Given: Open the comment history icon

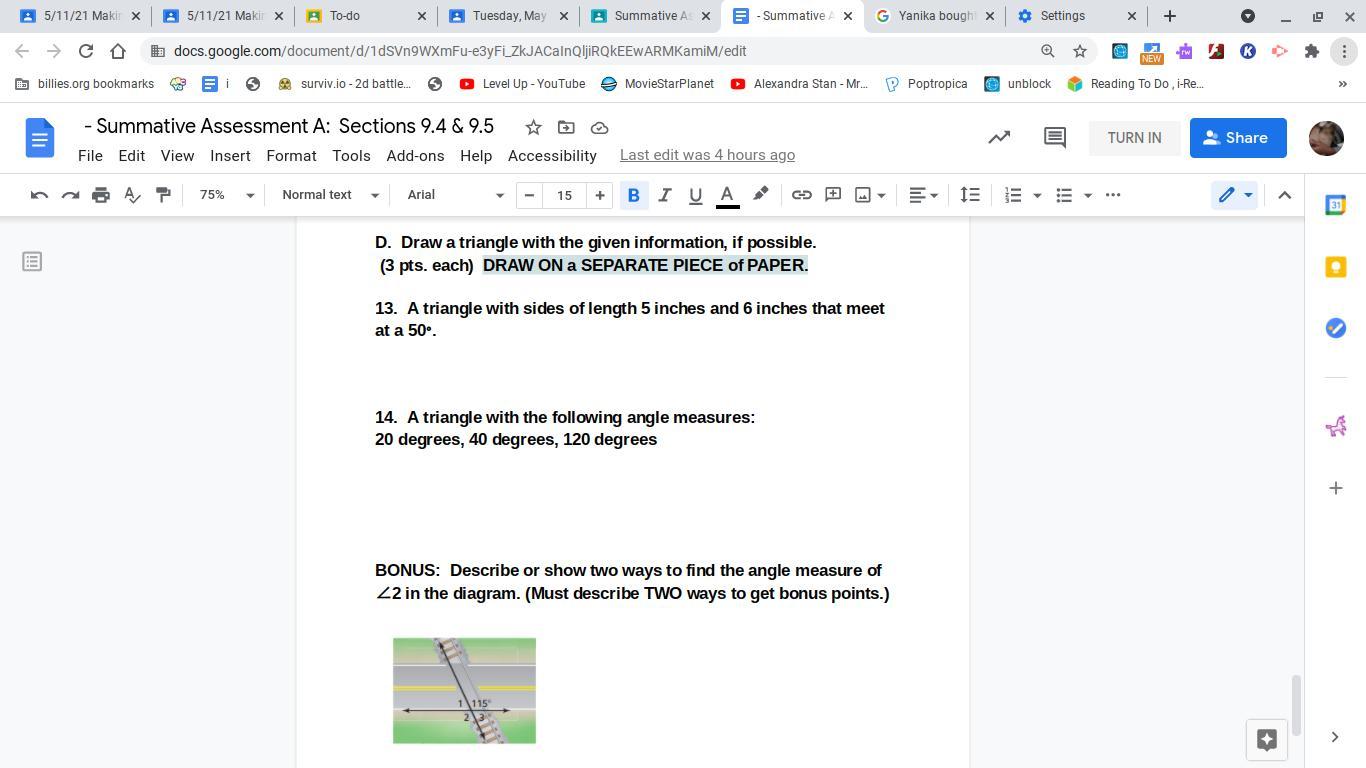Looking at the screenshot, I should [x=1054, y=138].
